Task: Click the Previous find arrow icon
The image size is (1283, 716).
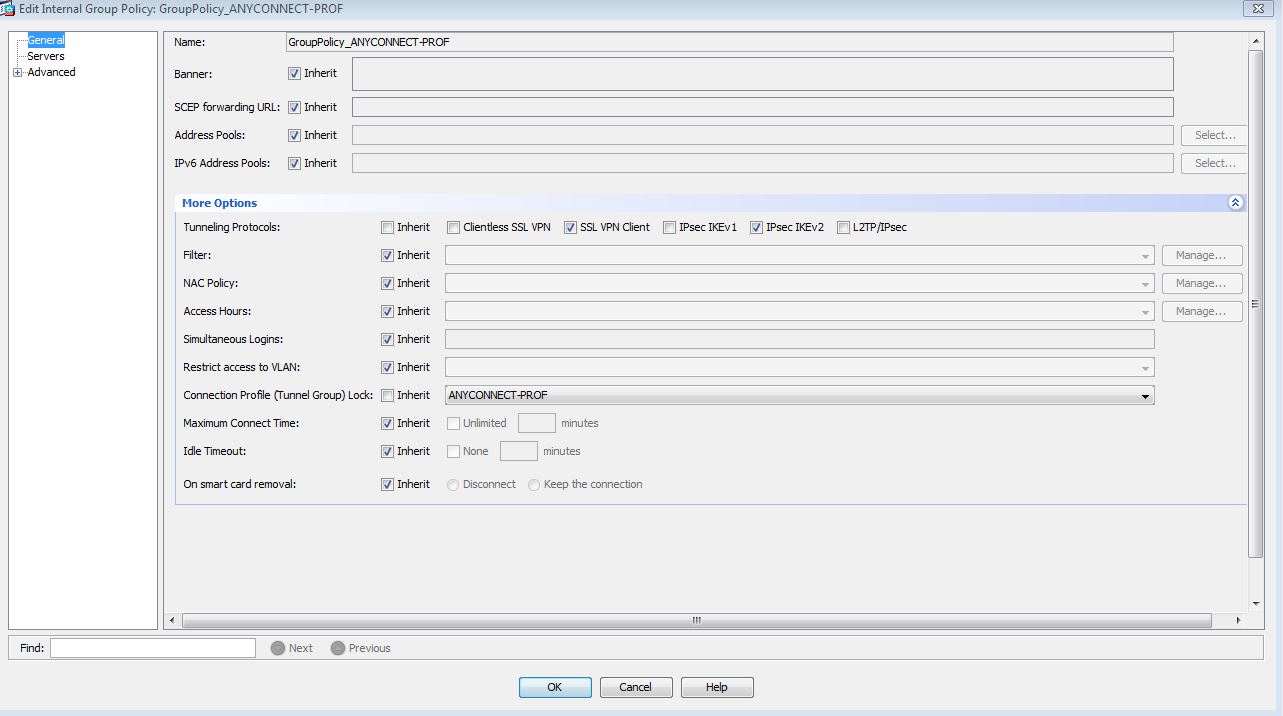Action: pos(338,648)
